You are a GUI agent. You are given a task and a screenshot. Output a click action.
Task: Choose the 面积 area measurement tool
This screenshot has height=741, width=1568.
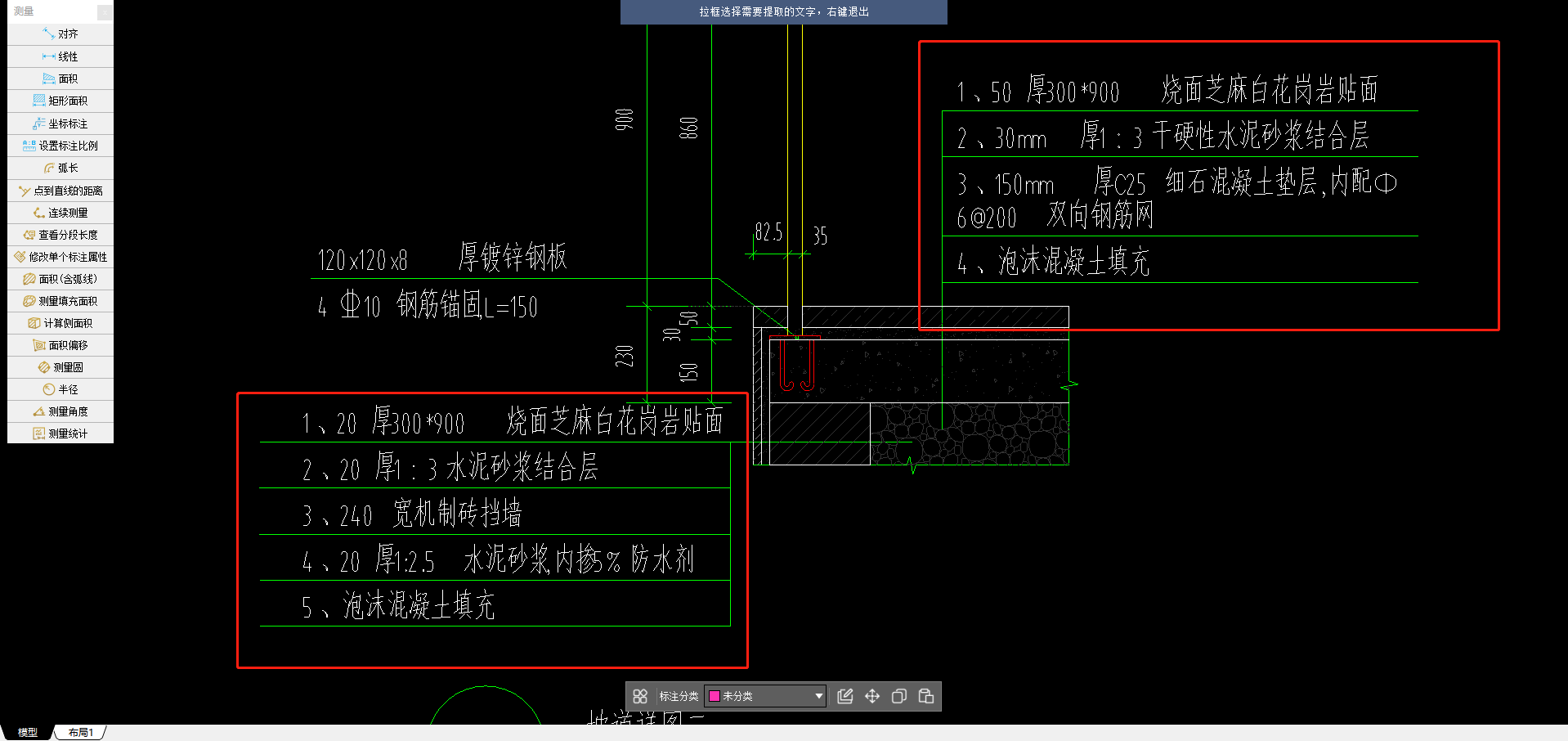[60, 79]
